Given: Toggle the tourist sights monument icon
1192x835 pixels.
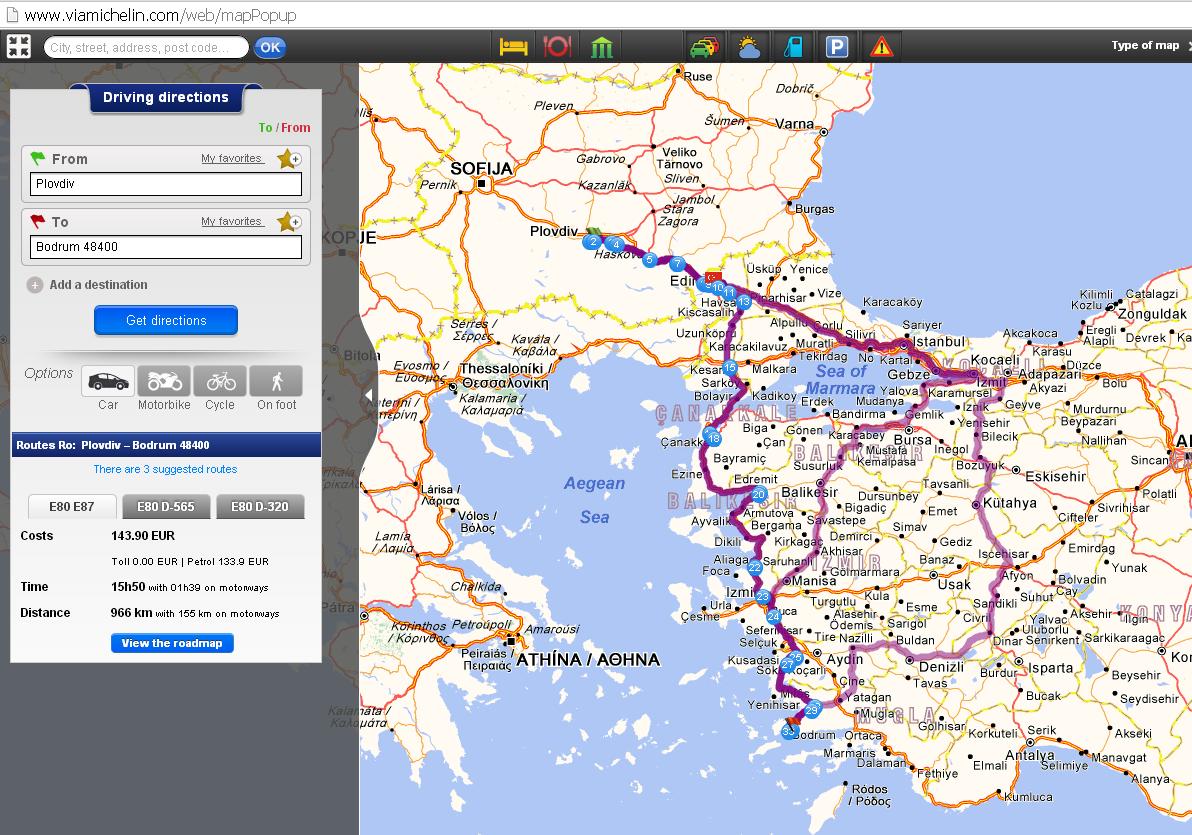Looking at the screenshot, I should (601, 46).
